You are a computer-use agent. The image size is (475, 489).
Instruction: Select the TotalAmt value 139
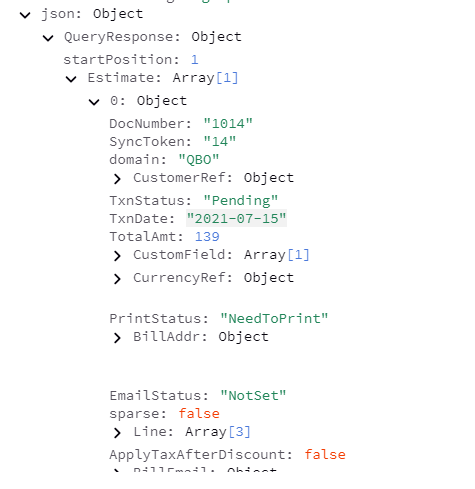[x=207, y=237]
